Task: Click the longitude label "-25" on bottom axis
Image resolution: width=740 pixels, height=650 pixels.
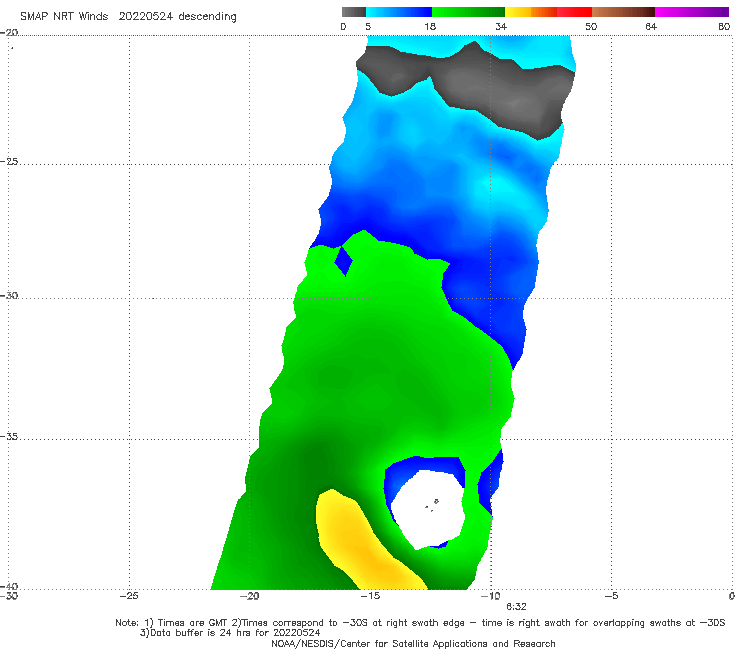Action: pyautogui.click(x=129, y=596)
